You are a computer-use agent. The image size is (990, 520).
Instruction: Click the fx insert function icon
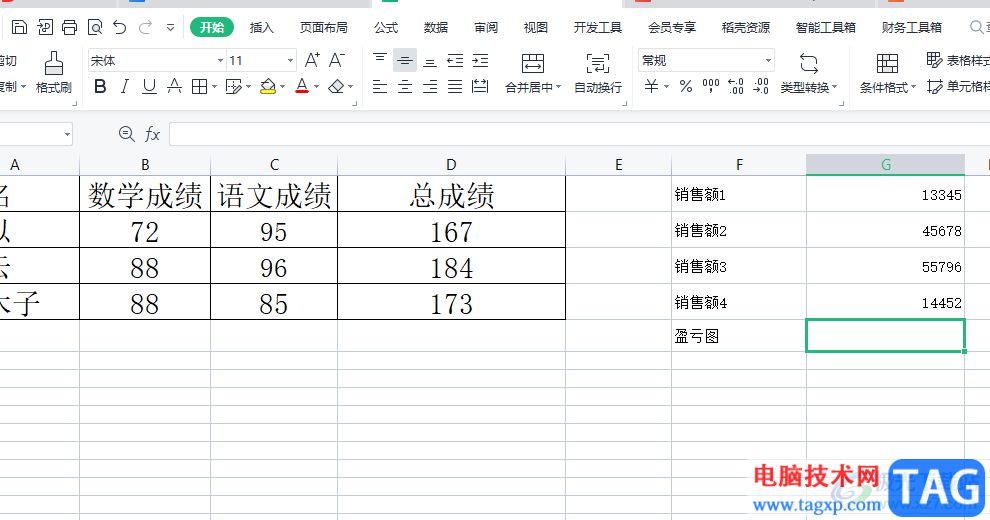click(x=152, y=134)
